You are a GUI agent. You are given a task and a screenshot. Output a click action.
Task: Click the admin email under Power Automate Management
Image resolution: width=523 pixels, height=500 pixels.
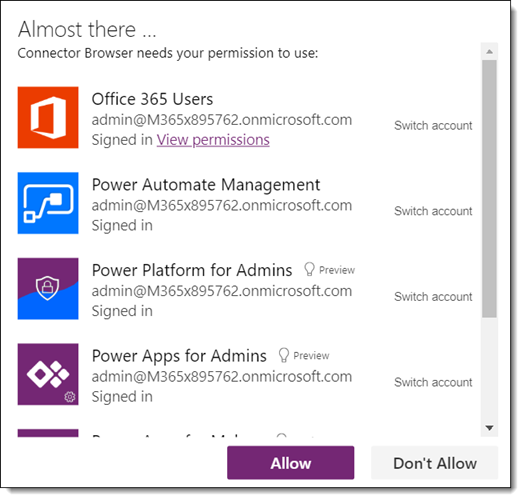pyautogui.click(x=222, y=205)
